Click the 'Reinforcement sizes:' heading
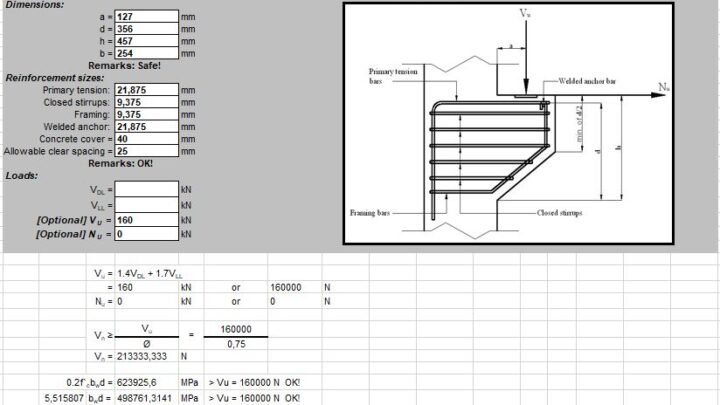 coord(55,78)
